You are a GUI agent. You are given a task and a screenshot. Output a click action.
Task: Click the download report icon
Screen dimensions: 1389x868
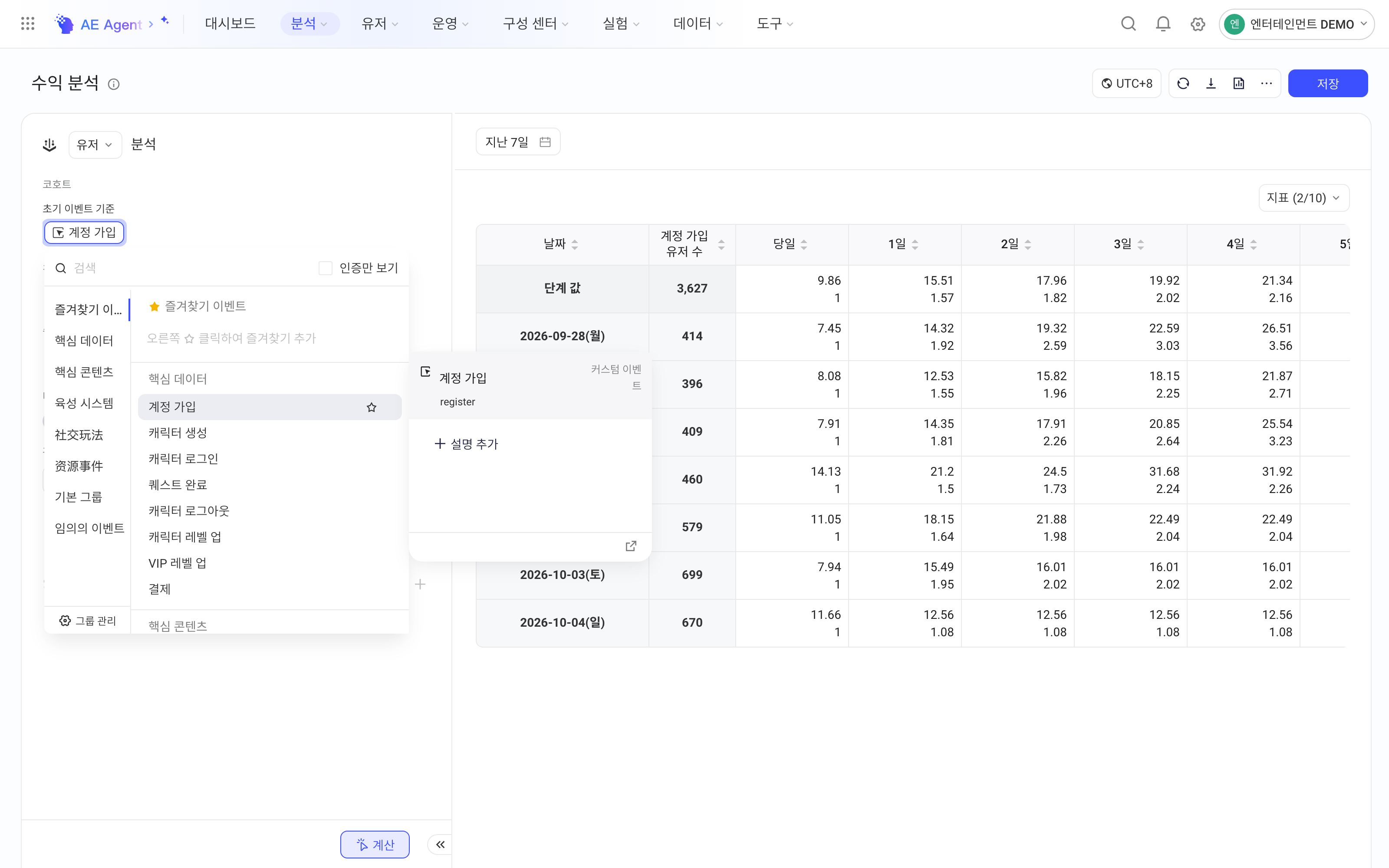pos(1211,83)
